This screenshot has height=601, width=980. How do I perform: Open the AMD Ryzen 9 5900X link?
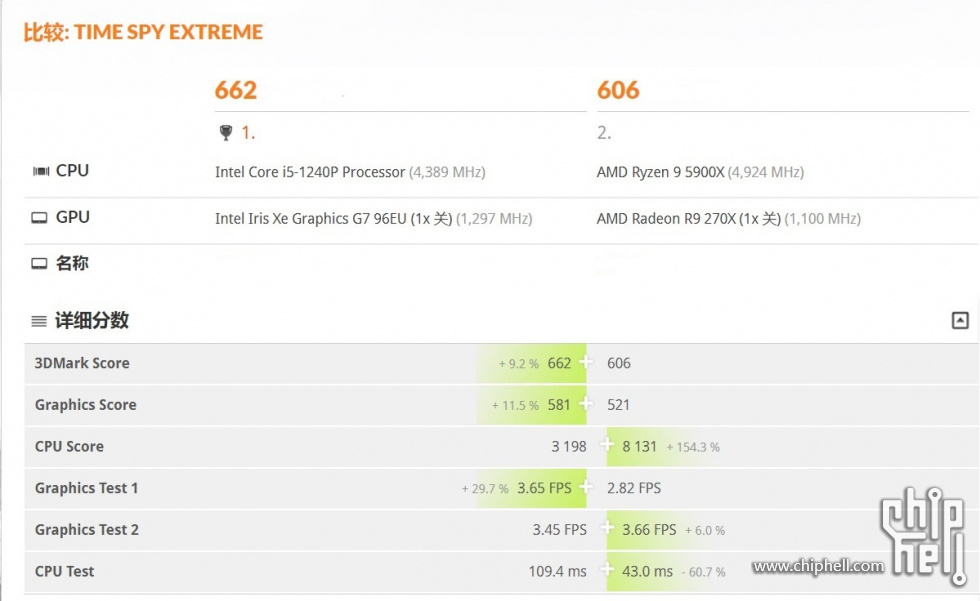661,172
